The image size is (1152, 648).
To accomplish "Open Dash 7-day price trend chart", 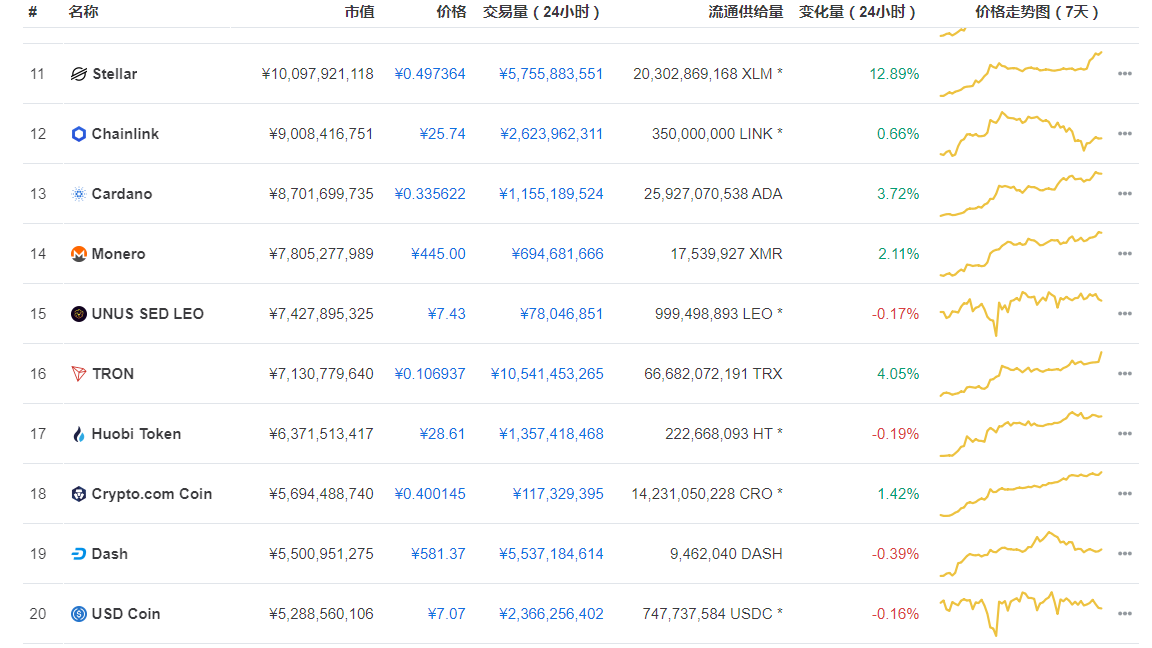I will click(1021, 554).
